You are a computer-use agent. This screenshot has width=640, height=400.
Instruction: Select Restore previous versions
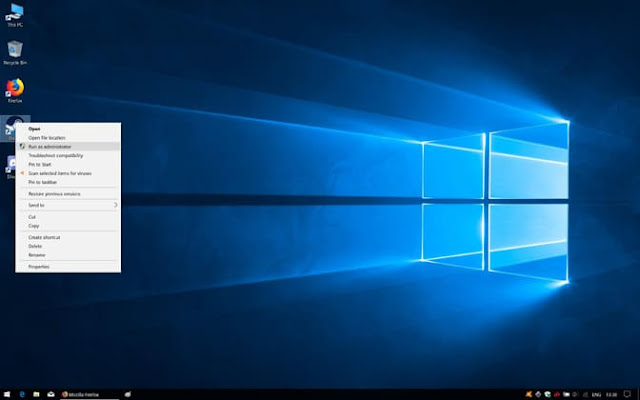tap(68, 194)
